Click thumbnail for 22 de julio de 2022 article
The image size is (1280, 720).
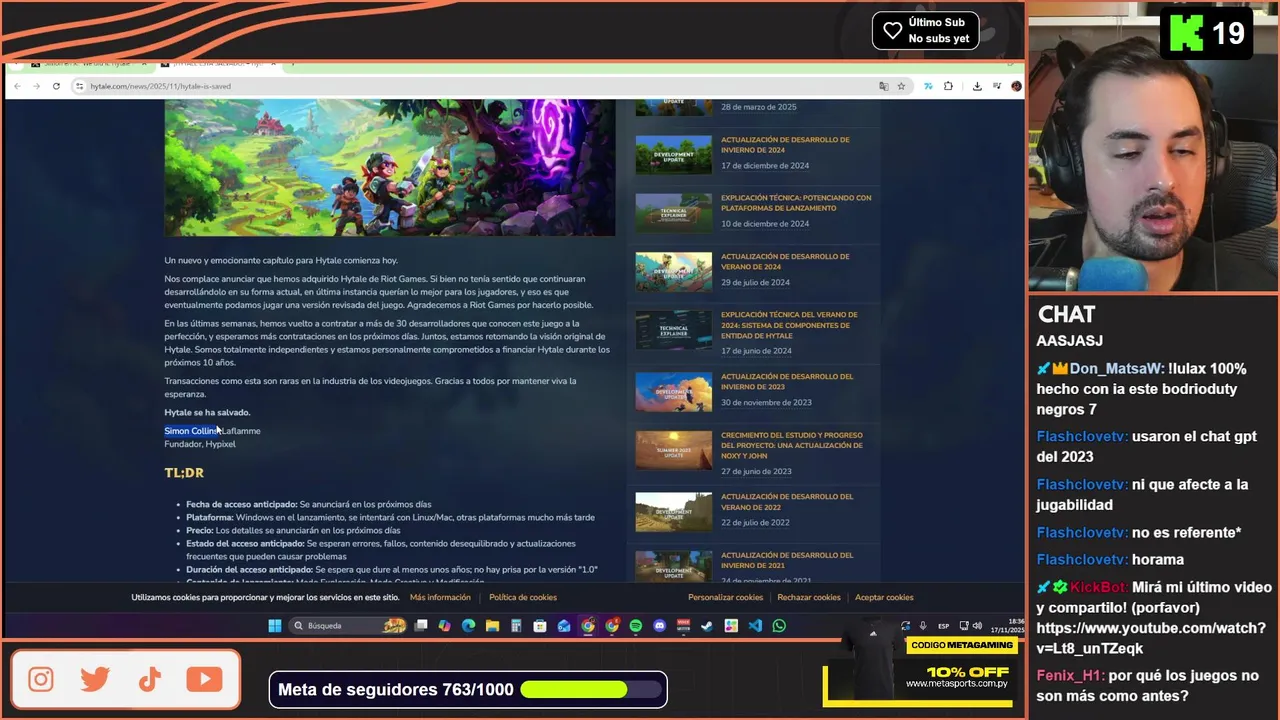[674, 511]
